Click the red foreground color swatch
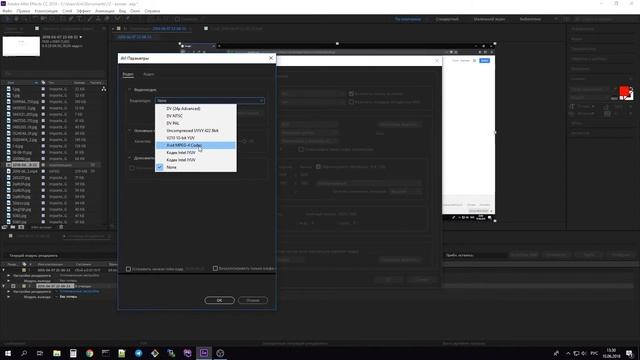Image resolution: width=640 pixels, height=360 pixels. pyautogui.click(x=624, y=91)
